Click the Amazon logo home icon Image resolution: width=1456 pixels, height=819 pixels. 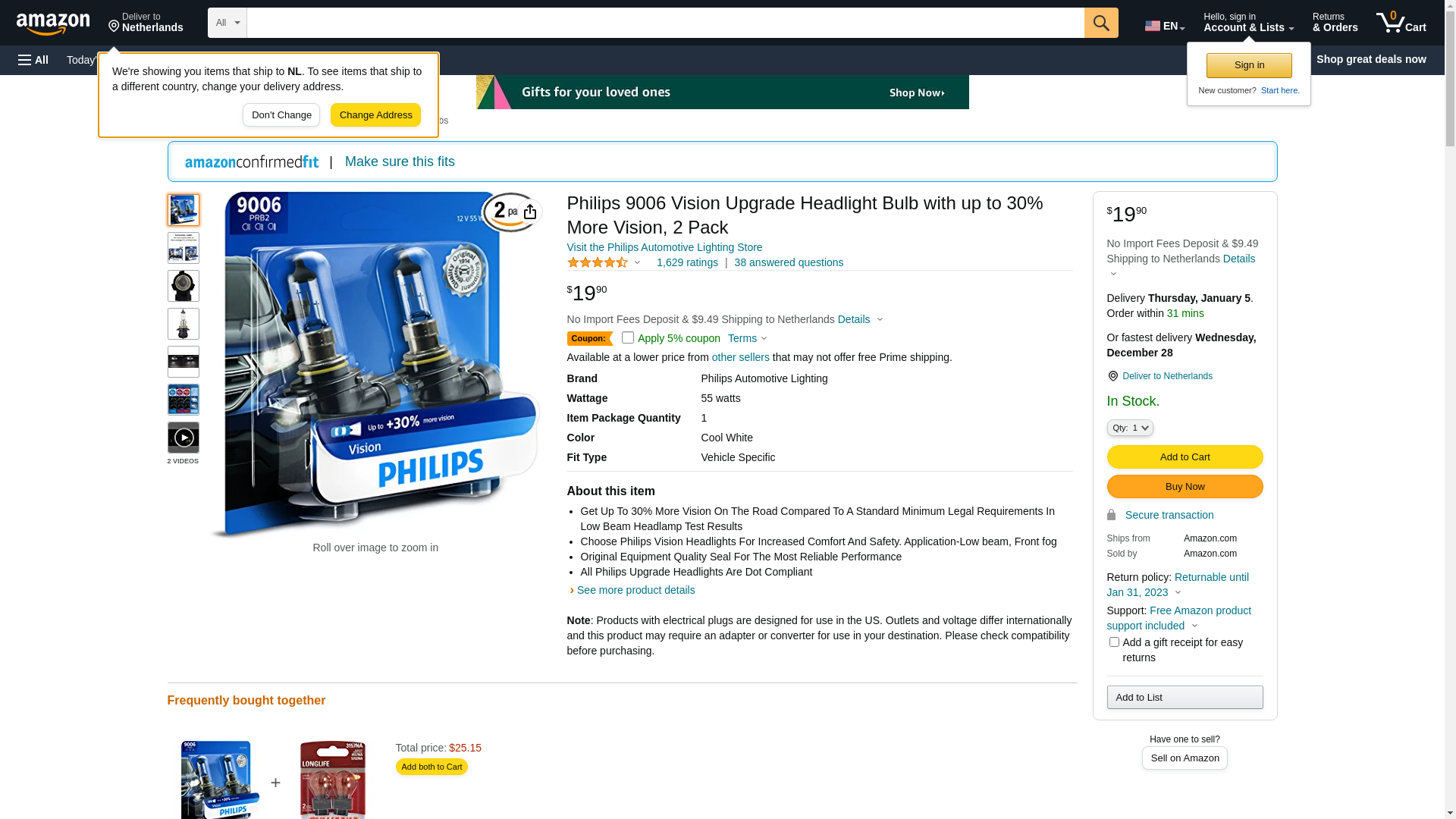53,24
